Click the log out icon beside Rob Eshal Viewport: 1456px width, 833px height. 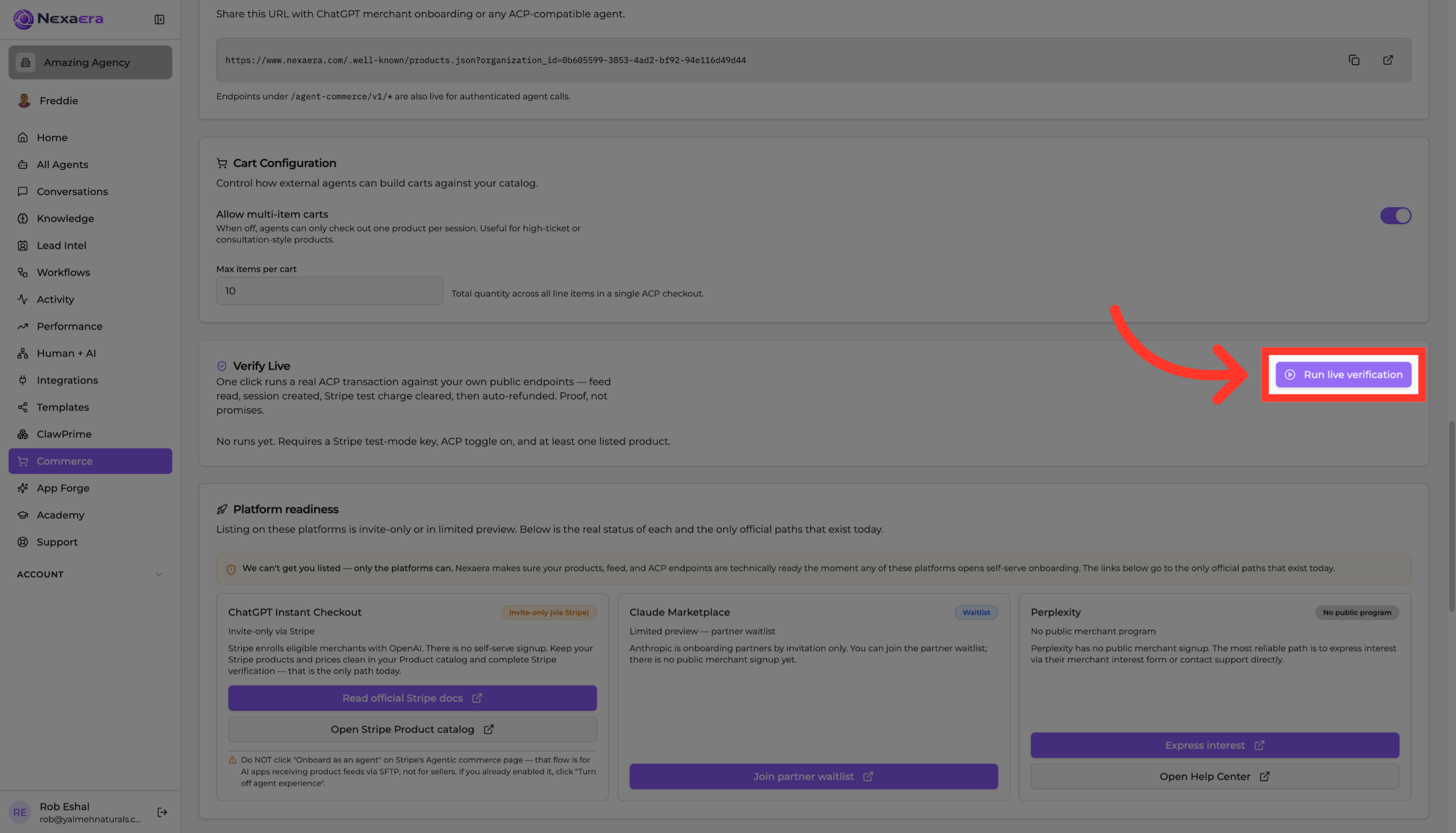(x=163, y=812)
